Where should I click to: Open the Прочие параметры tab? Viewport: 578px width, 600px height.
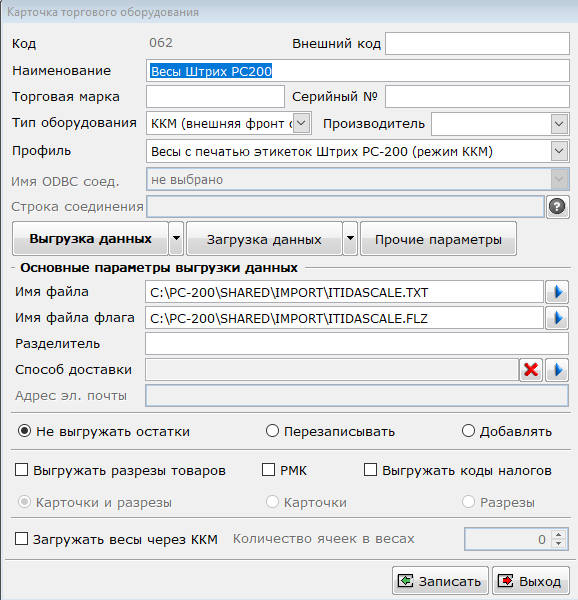tap(438, 239)
